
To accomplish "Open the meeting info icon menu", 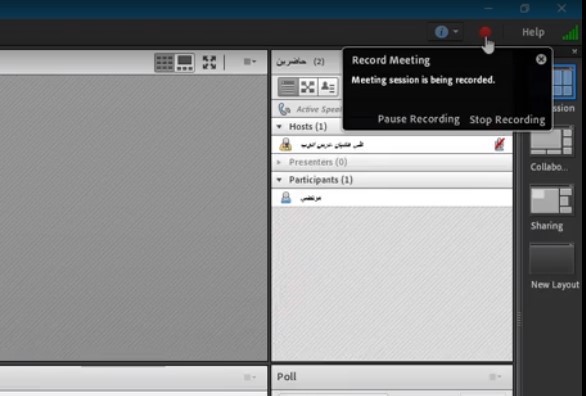I will 441,32.
